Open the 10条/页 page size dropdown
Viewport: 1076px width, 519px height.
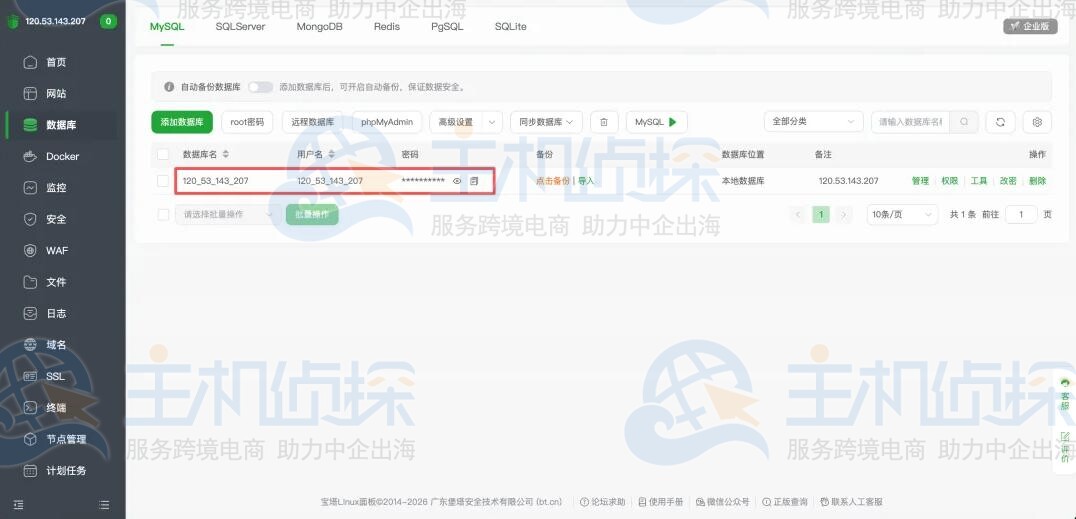pyautogui.click(x=902, y=214)
